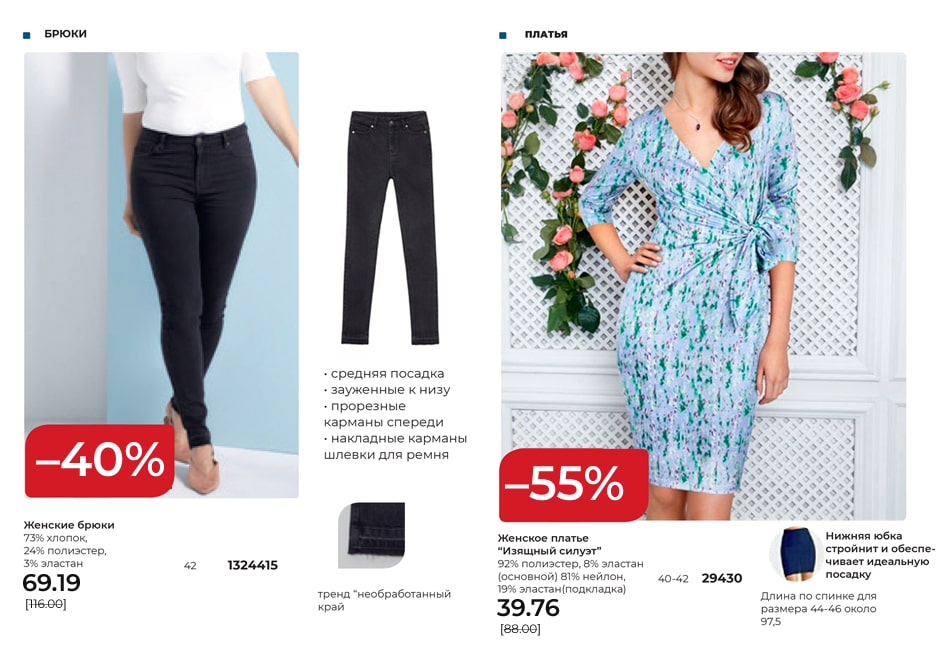Click the средняя посадка feature bullet
The image size is (948, 656).
[x=384, y=374]
